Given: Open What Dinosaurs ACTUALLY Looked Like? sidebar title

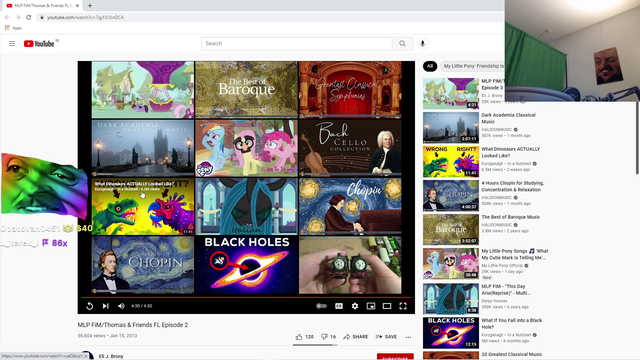Looking at the screenshot, I should (x=511, y=152).
